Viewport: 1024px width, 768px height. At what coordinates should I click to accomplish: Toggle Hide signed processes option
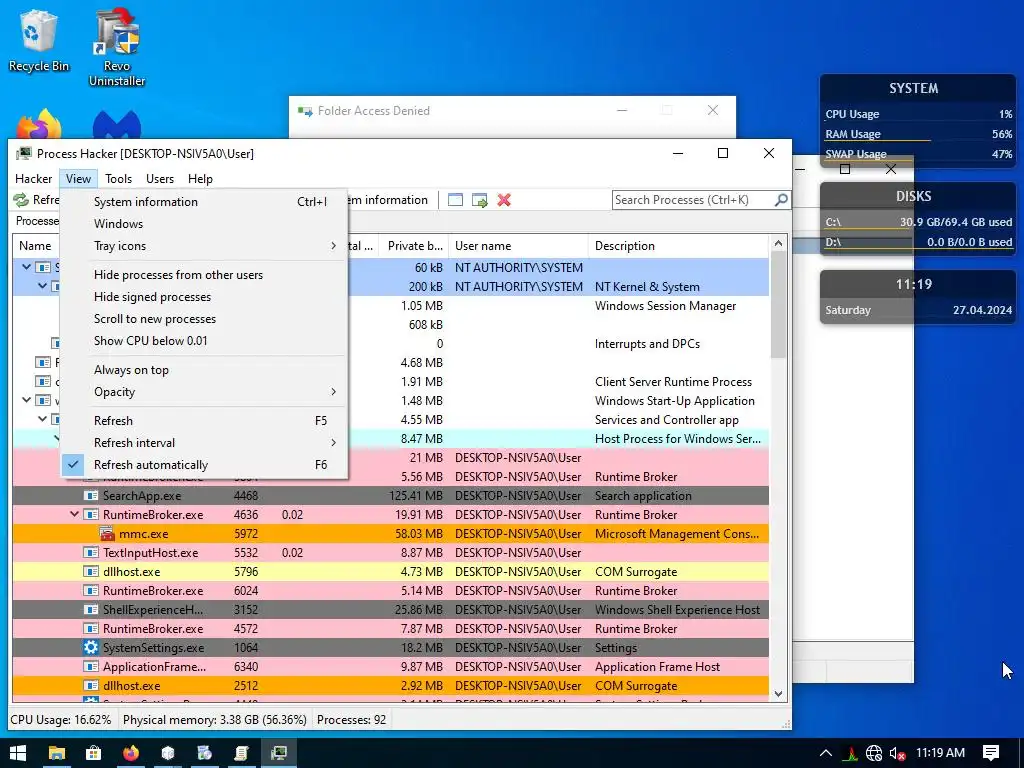pos(203,297)
